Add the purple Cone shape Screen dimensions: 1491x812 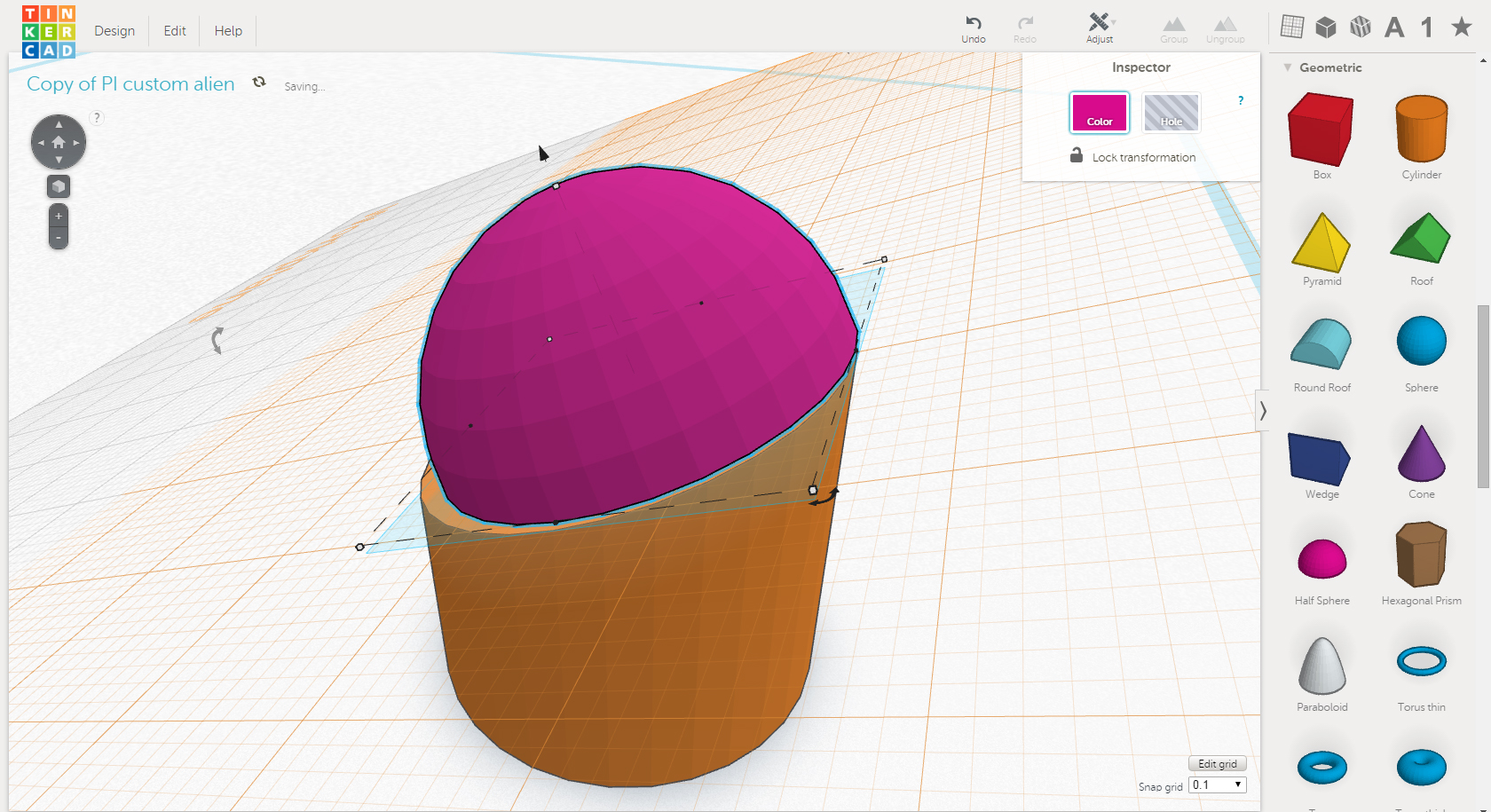1422,453
